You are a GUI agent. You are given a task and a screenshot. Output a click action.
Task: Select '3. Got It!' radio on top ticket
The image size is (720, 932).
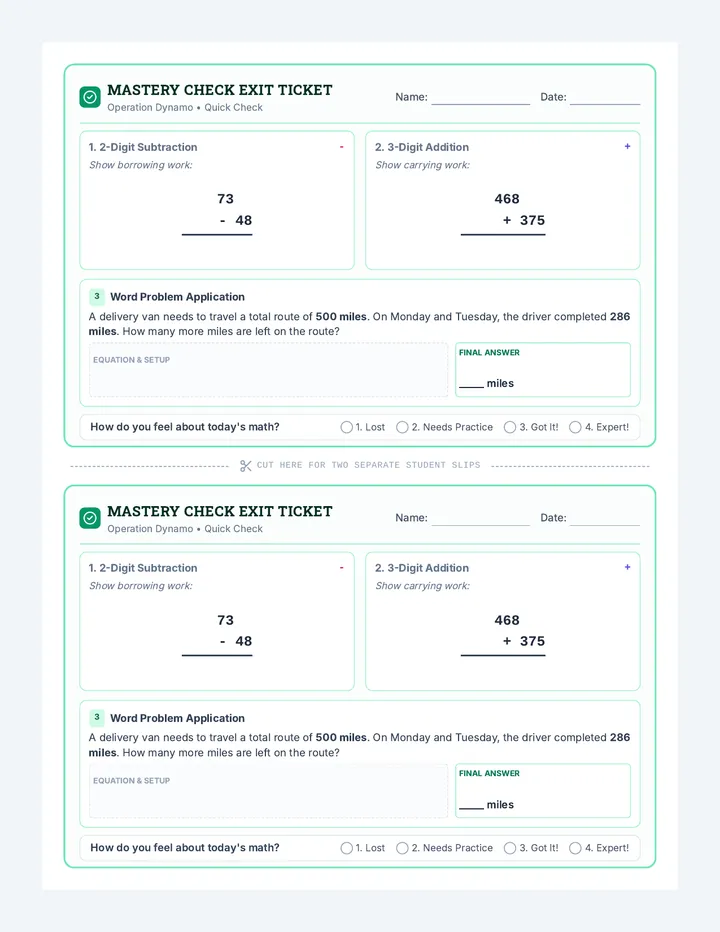click(x=510, y=427)
